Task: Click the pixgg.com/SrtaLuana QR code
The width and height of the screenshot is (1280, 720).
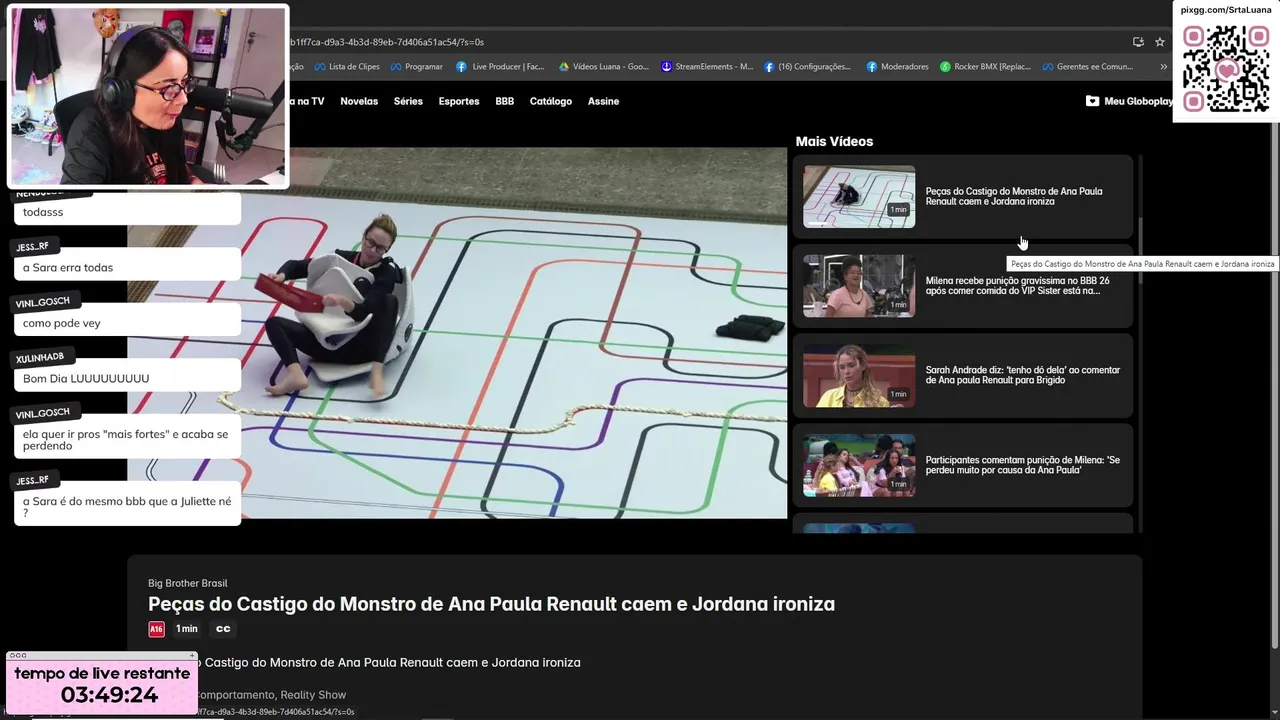Action: tap(1226, 69)
